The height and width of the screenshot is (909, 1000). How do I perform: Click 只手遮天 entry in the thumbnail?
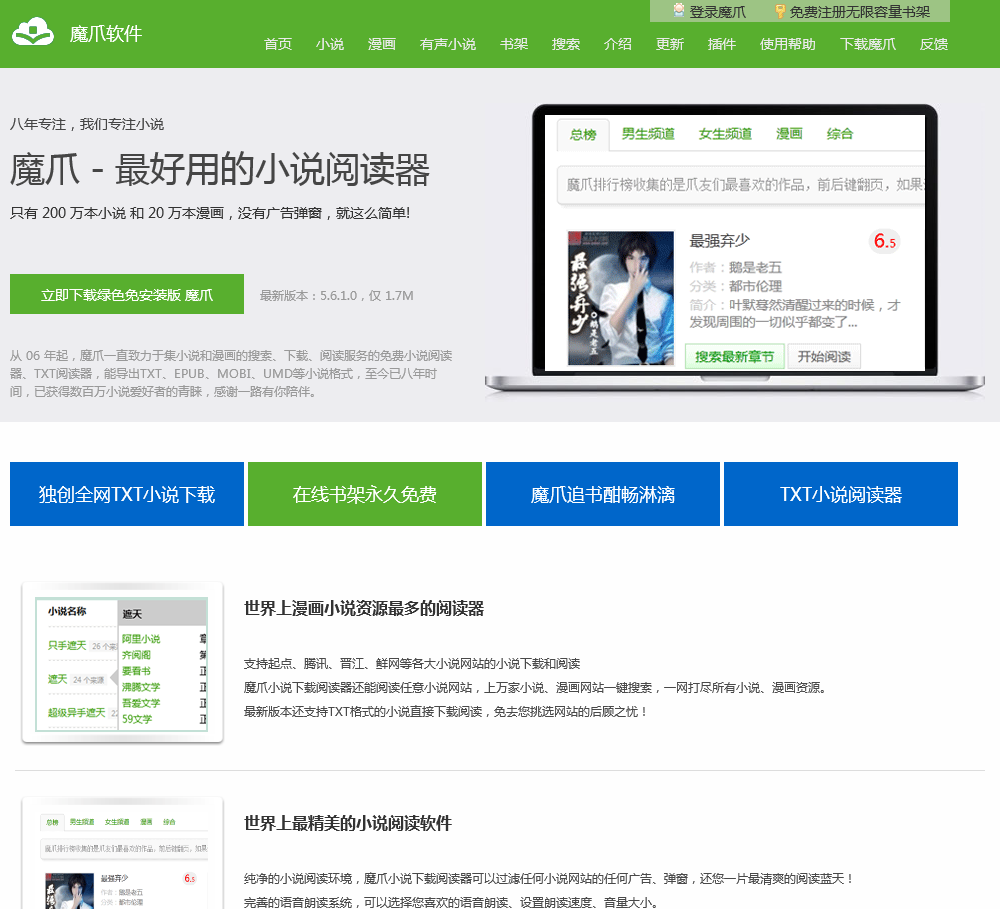(67, 646)
